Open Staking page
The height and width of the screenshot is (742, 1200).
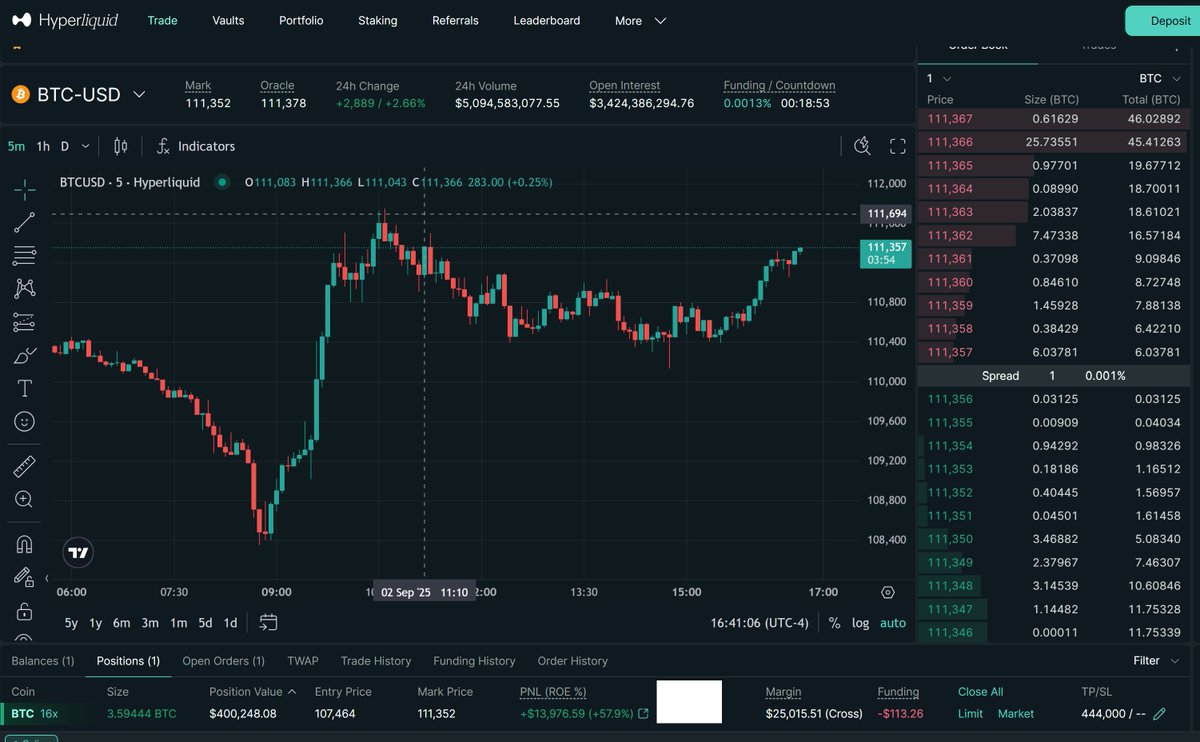377,20
